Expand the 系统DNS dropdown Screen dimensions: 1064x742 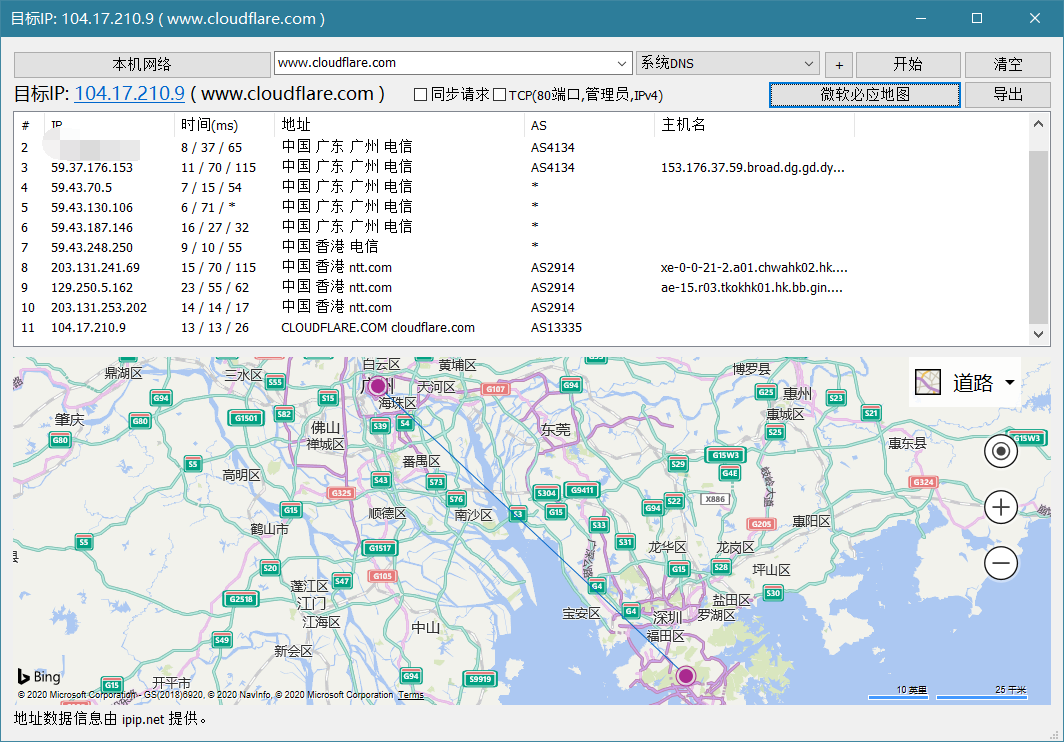pyautogui.click(x=808, y=63)
